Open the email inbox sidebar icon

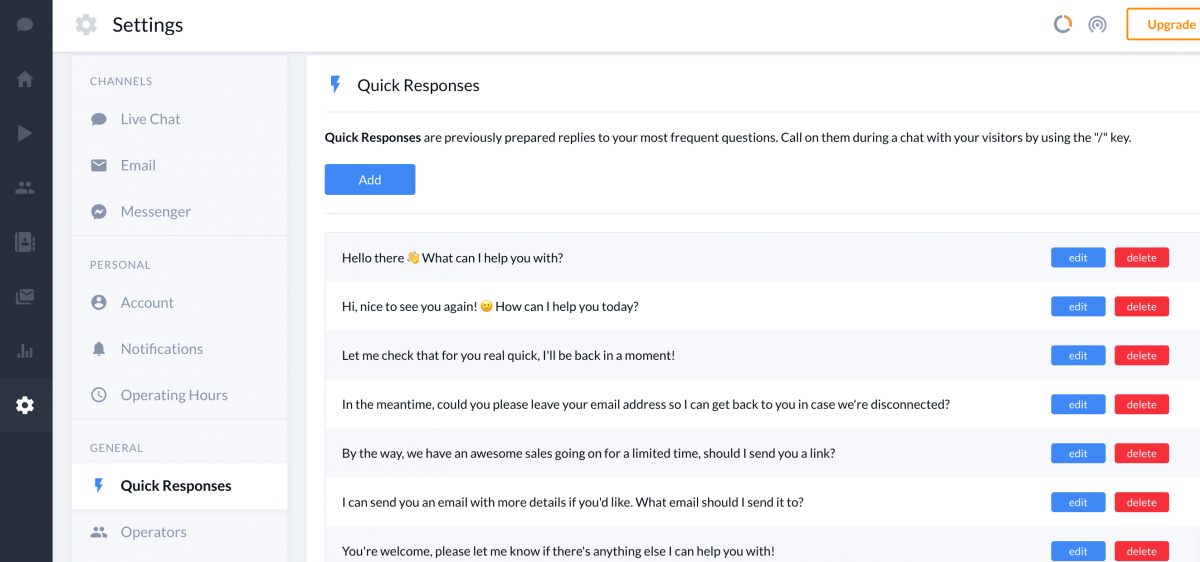pyautogui.click(x=25, y=297)
